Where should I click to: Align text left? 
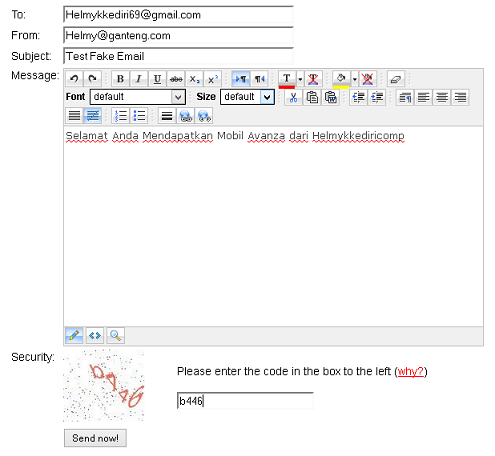[x=423, y=97]
